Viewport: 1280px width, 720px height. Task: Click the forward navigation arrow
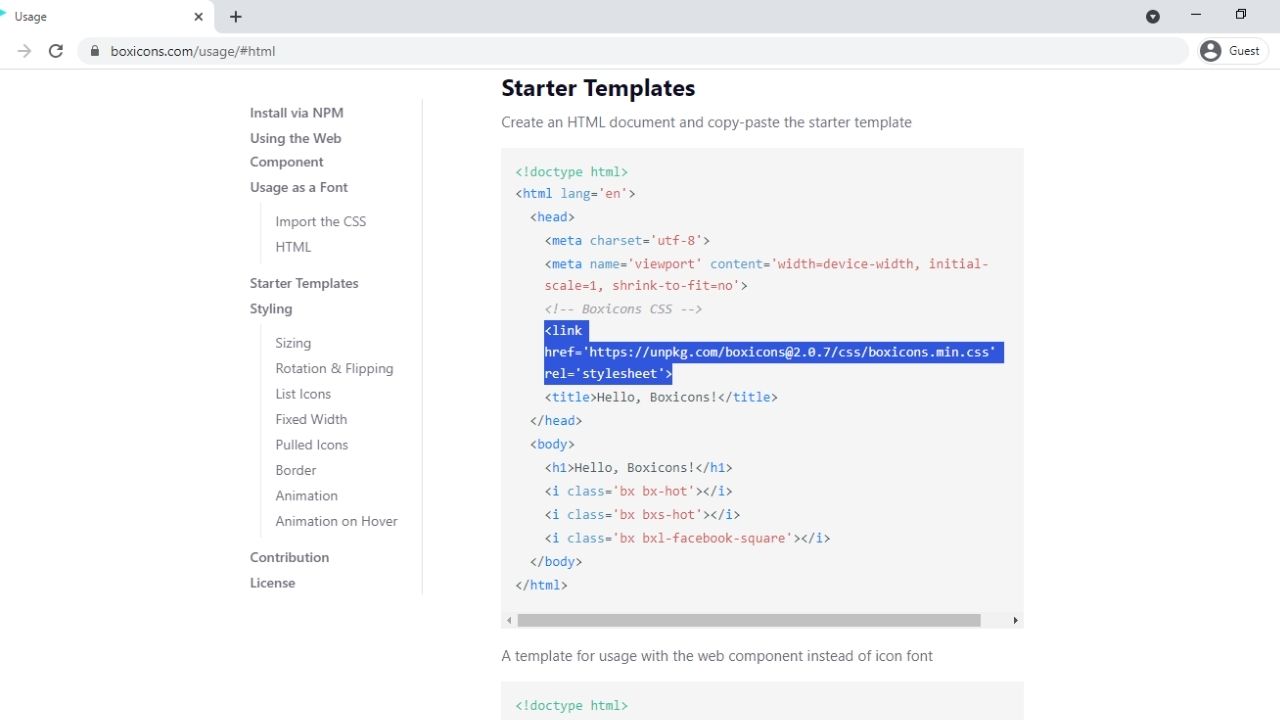tap(24, 51)
